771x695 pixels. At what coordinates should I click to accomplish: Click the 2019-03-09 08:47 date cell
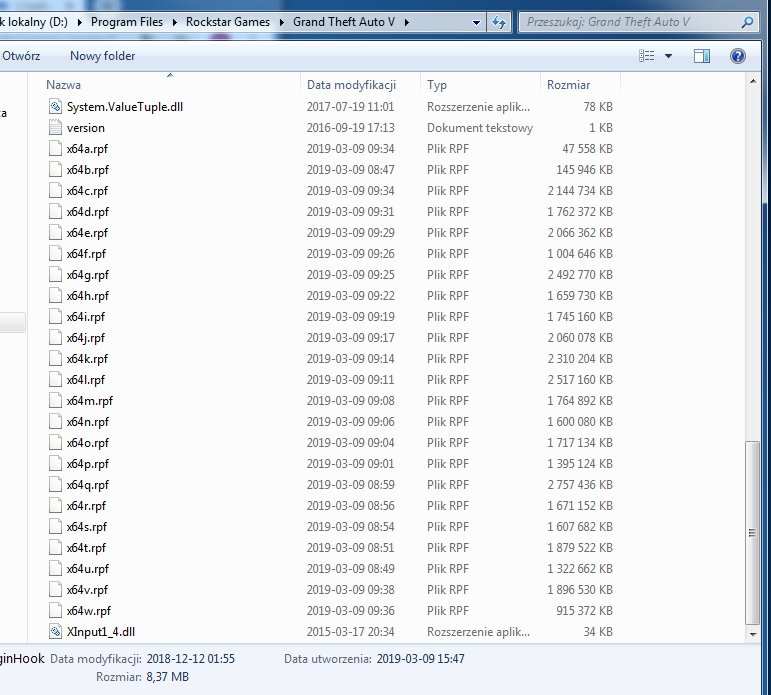coord(350,170)
